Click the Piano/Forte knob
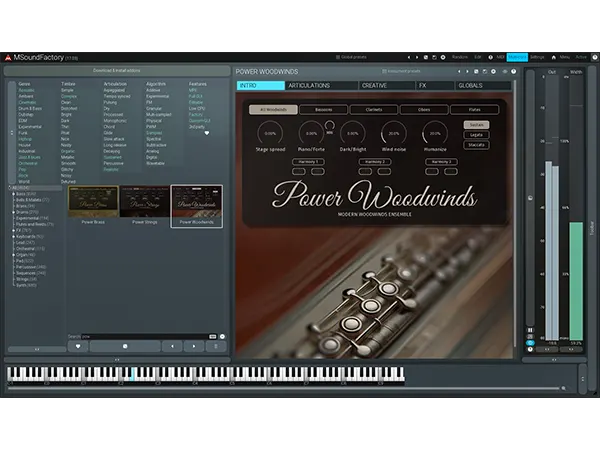Image resolution: width=600 pixels, height=450 pixels. (311, 133)
